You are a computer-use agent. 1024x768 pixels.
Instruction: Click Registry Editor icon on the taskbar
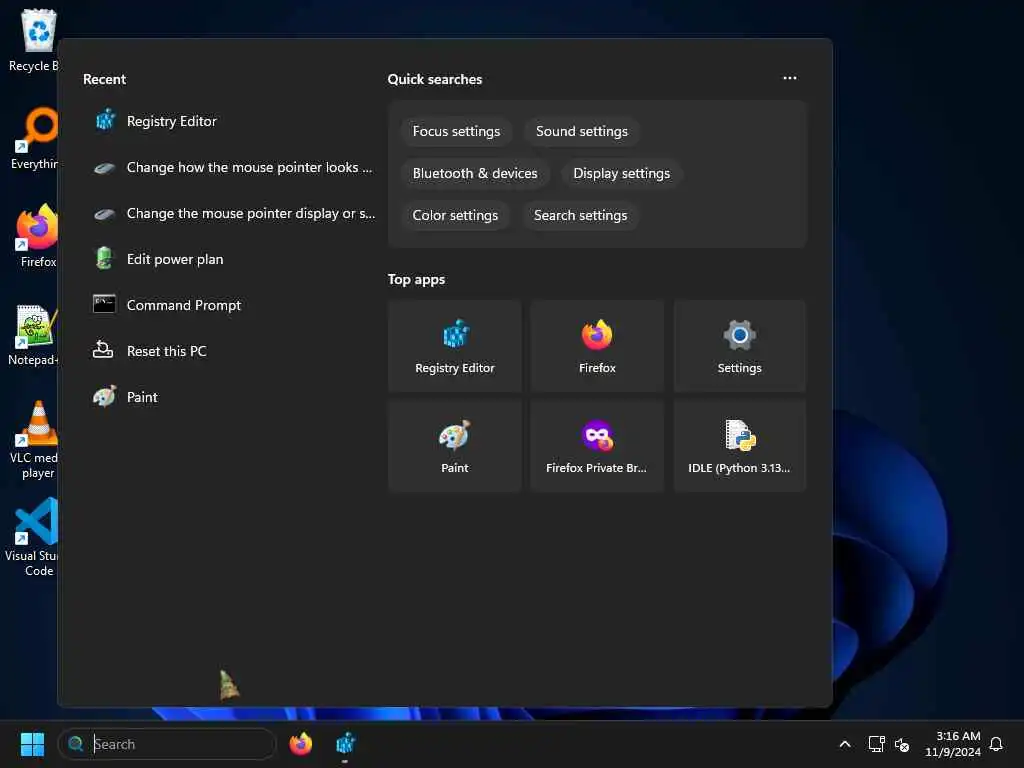[345, 744]
